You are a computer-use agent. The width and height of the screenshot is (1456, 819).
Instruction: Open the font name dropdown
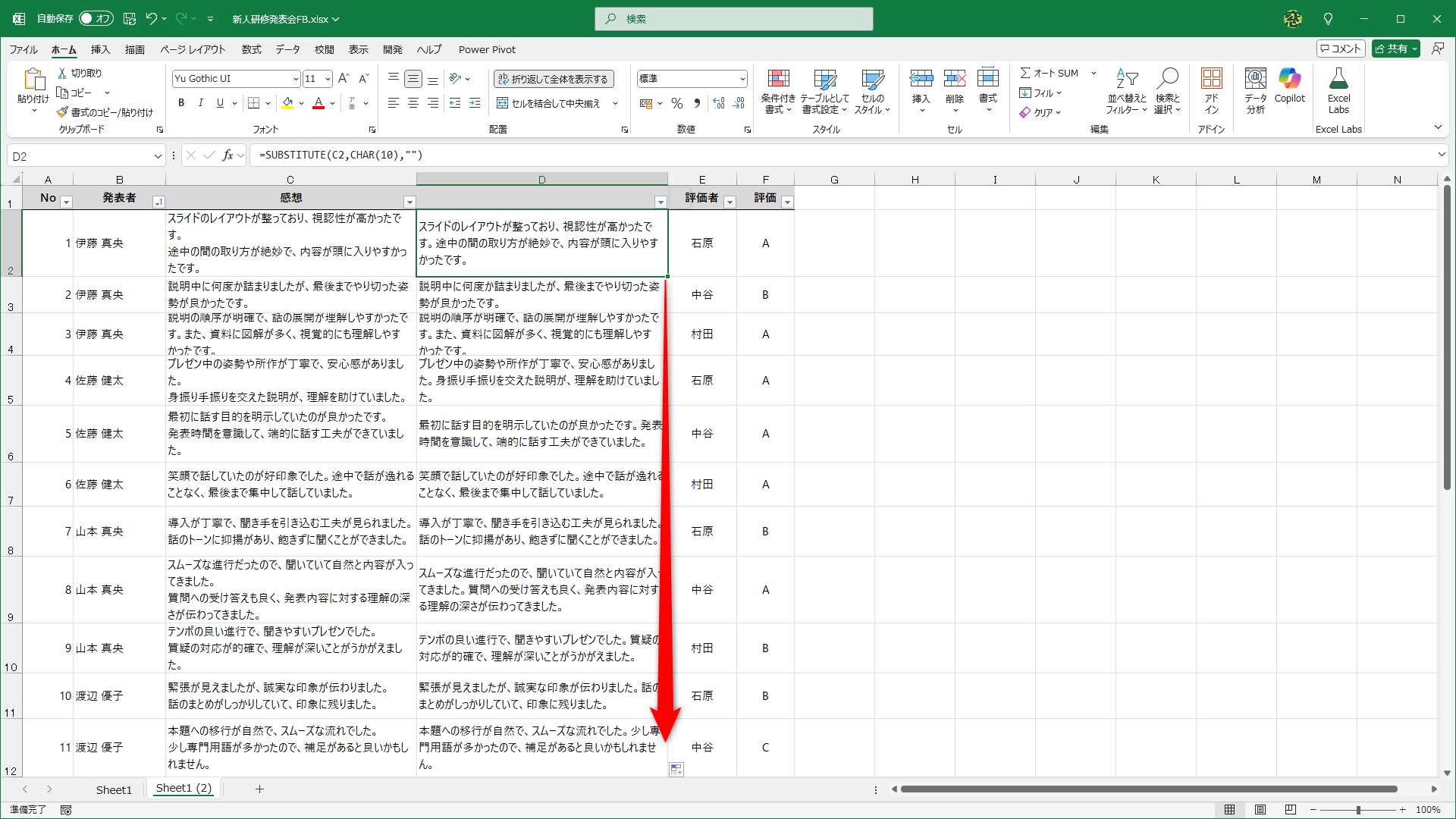pyautogui.click(x=296, y=79)
